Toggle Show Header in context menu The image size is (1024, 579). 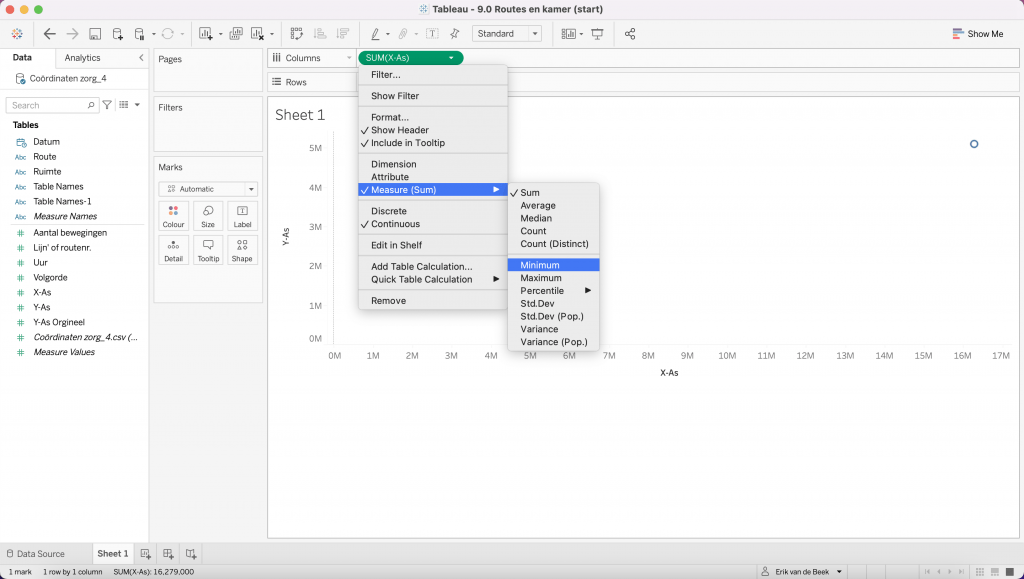coord(400,130)
